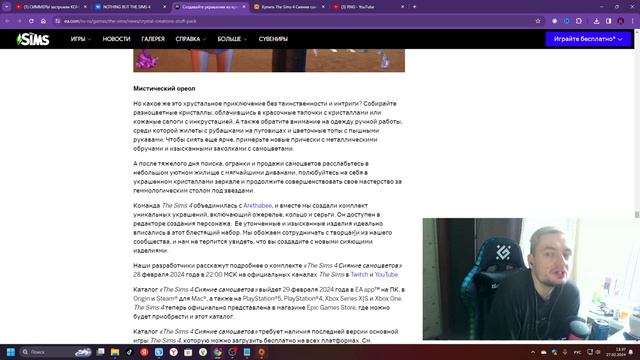Click the taskbar search box
Viewport: 640px width, 360px height.
coord(56,352)
